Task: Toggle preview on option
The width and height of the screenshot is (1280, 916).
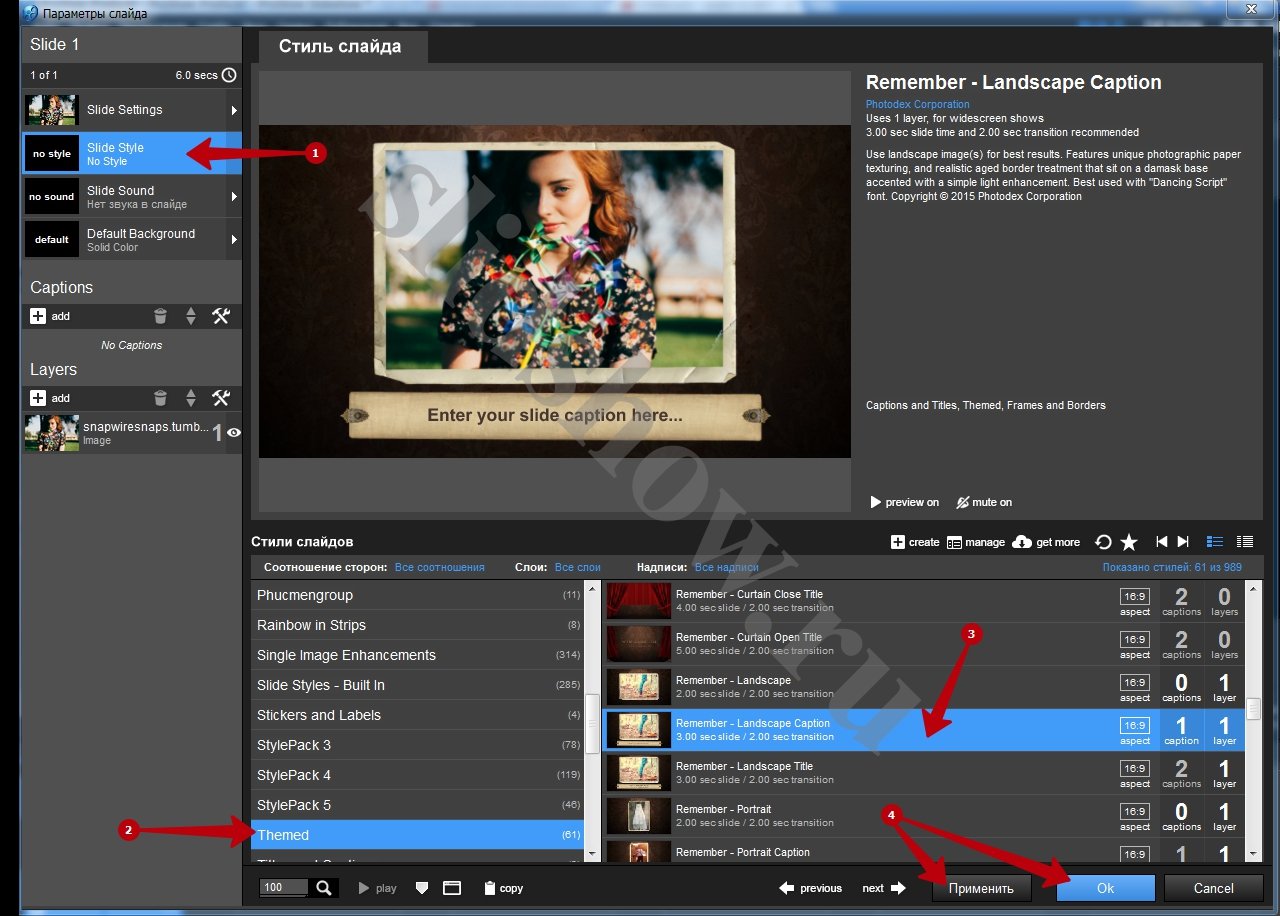Action: [904, 502]
